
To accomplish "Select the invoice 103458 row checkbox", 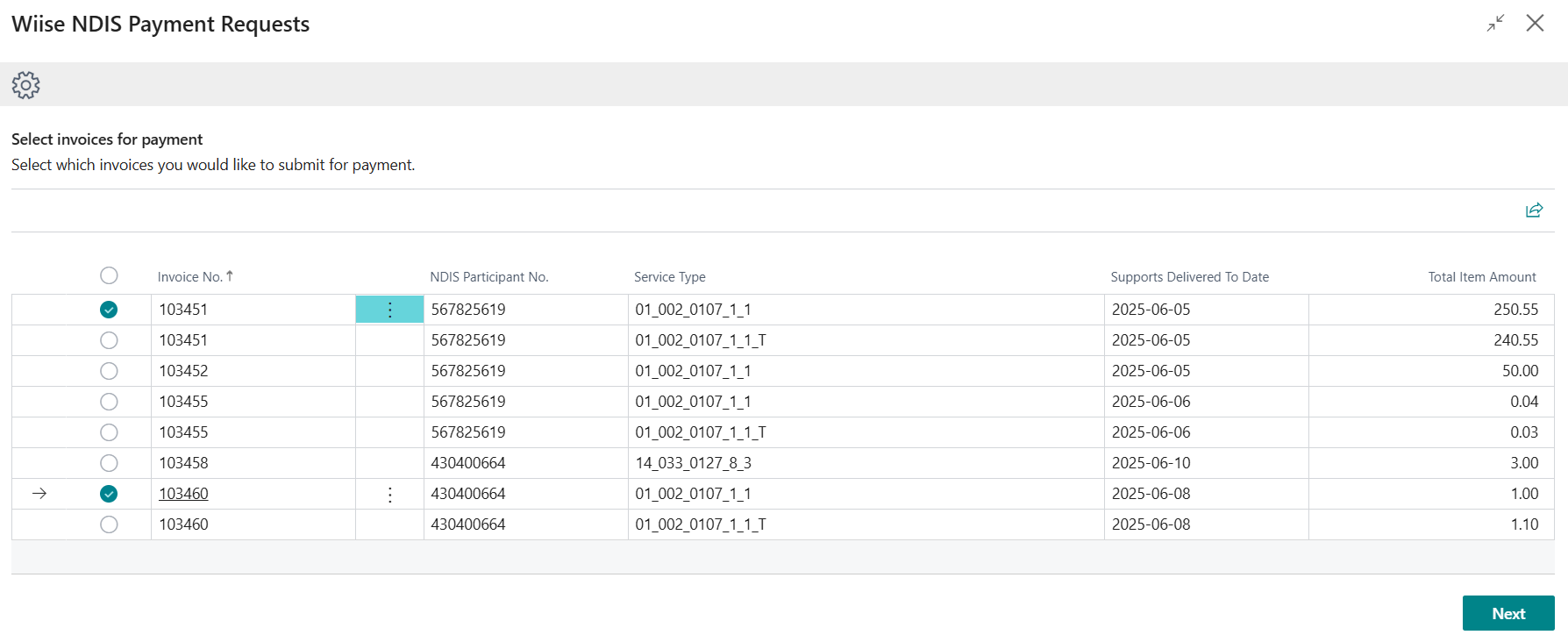I will 109,463.
